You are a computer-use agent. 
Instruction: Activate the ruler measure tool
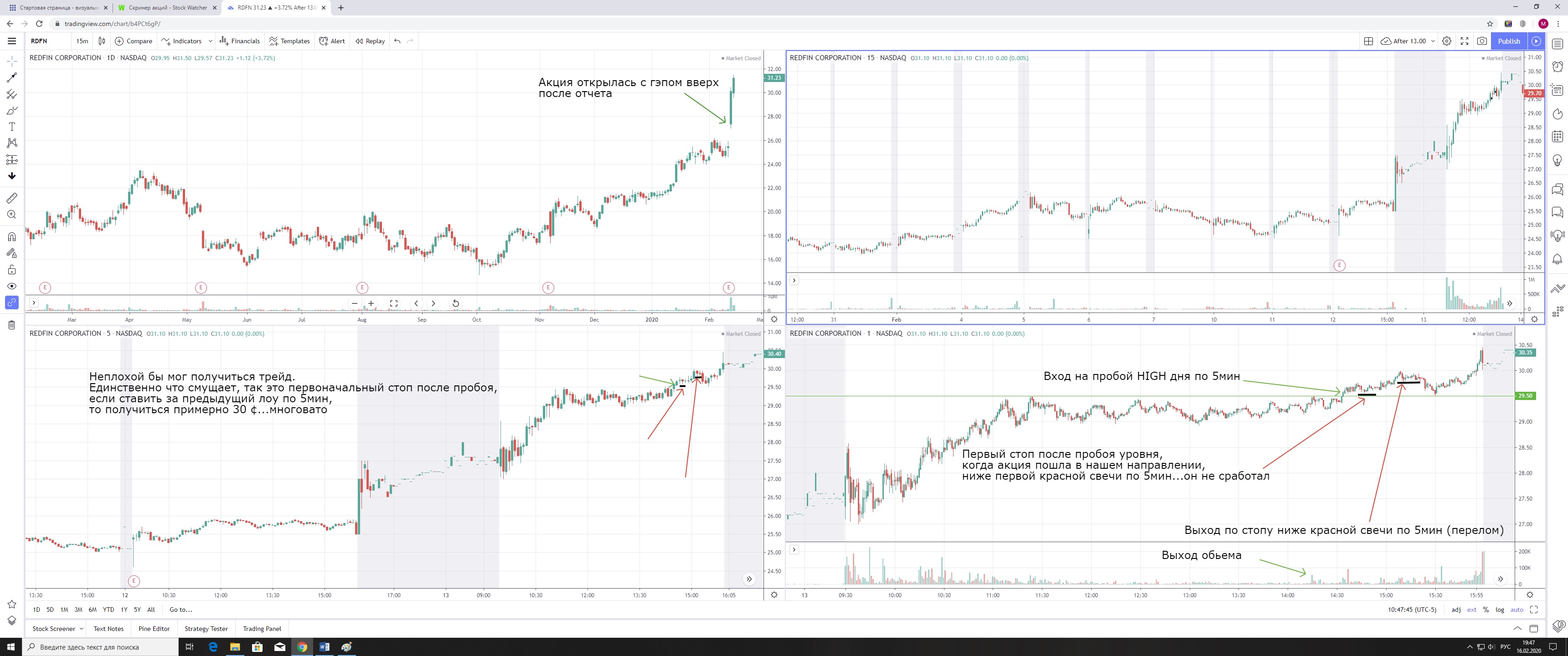11,198
